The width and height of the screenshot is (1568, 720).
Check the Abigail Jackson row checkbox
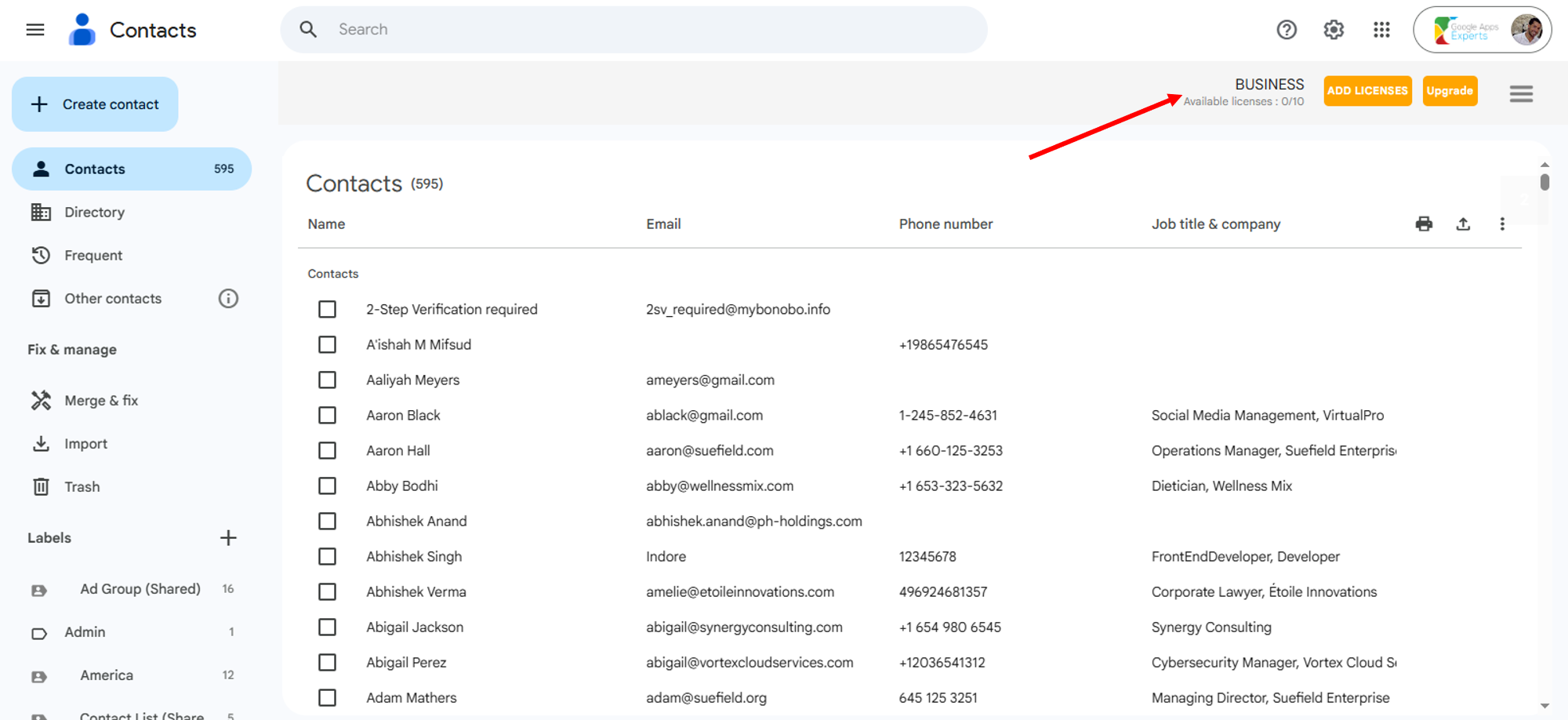click(327, 627)
